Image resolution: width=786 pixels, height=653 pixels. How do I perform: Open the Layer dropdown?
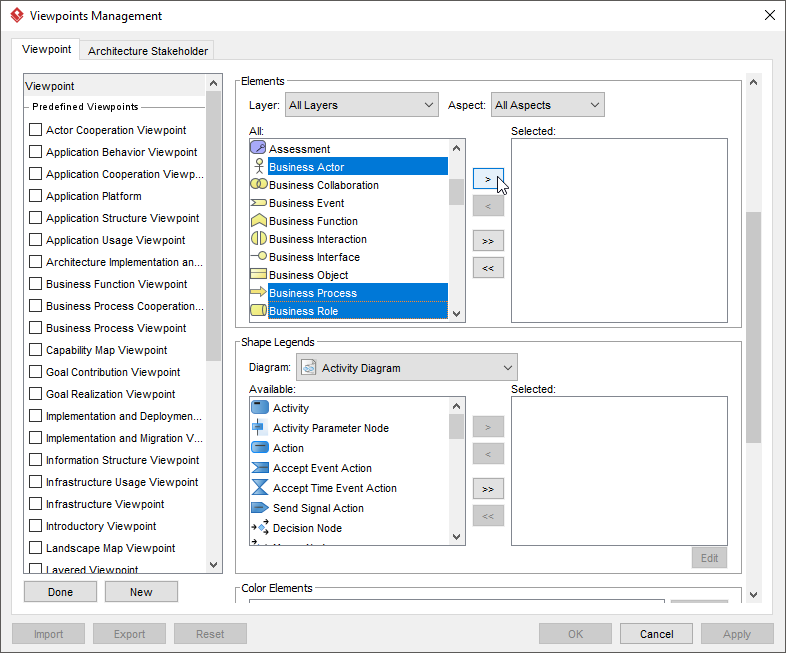point(361,105)
